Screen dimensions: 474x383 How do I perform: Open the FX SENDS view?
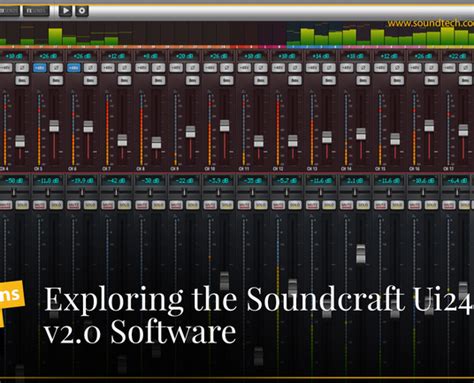click(x=36, y=11)
